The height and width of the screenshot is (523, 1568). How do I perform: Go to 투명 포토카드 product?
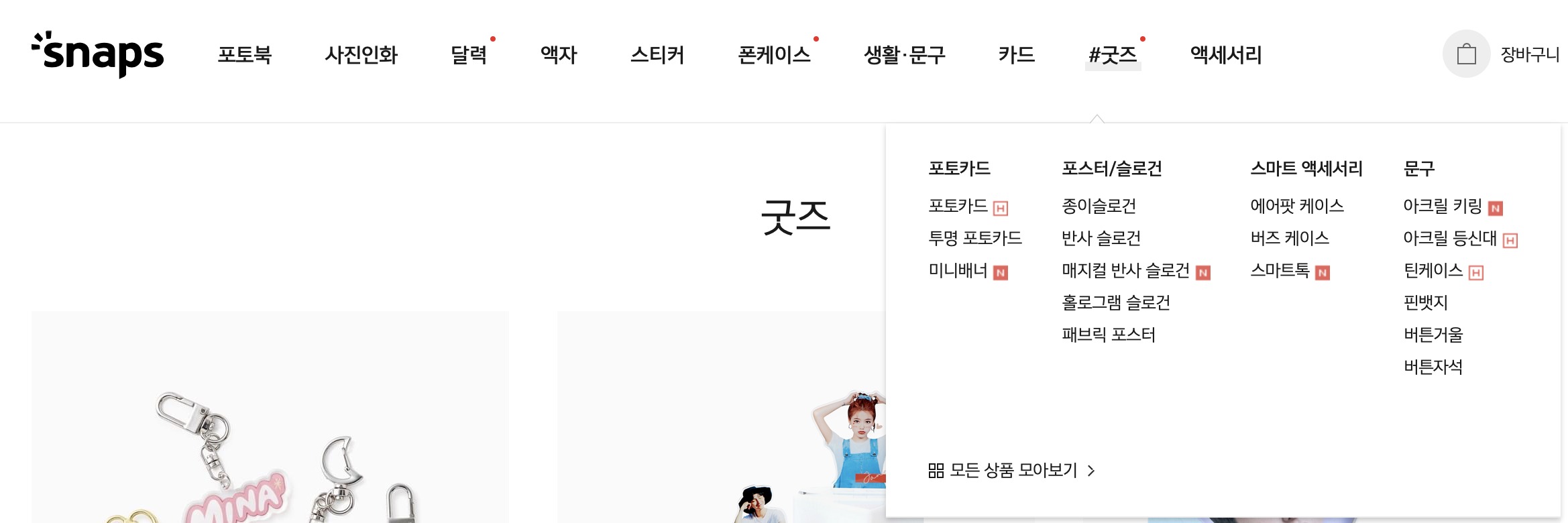pos(975,238)
